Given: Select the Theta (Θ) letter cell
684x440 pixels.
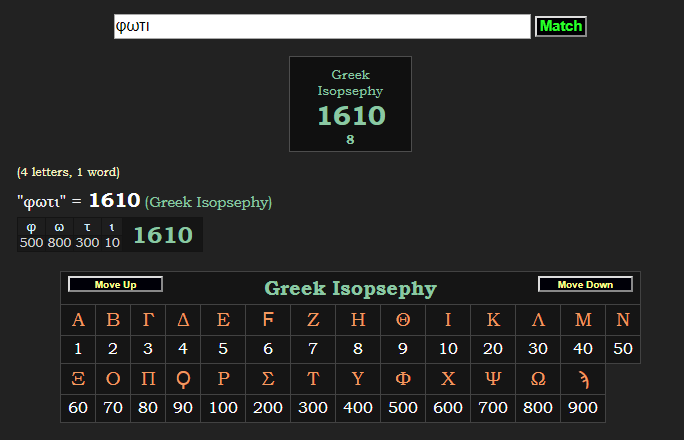Looking at the screenshot, I should [403, 321].
